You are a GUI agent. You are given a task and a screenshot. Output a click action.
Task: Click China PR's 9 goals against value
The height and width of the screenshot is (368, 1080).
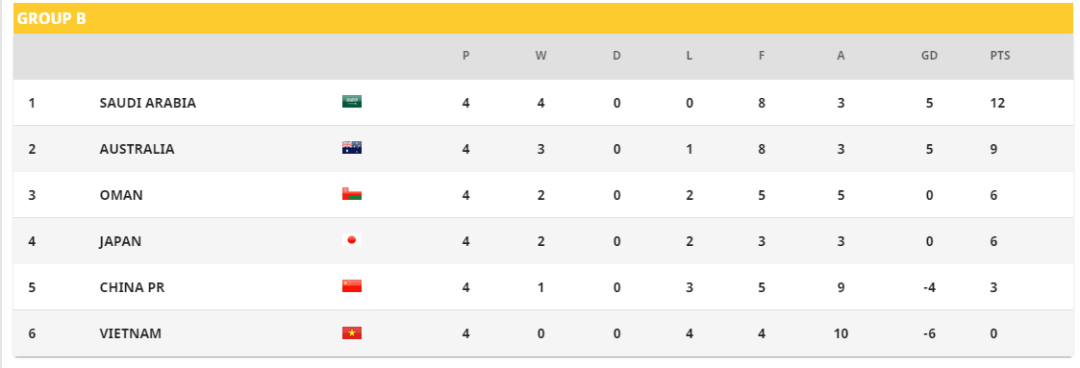840,287
